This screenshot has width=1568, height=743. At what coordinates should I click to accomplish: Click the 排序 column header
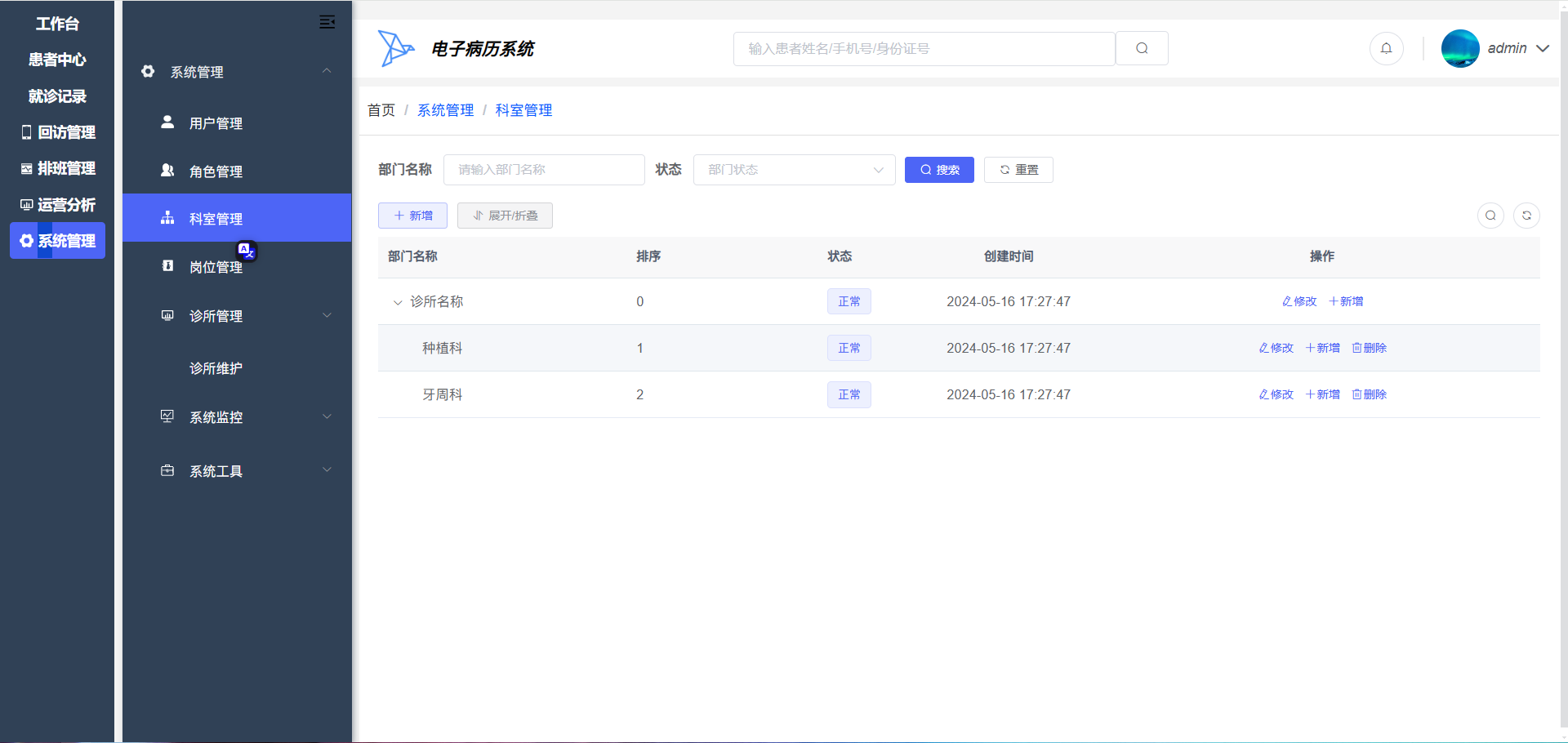coord(648,256)
